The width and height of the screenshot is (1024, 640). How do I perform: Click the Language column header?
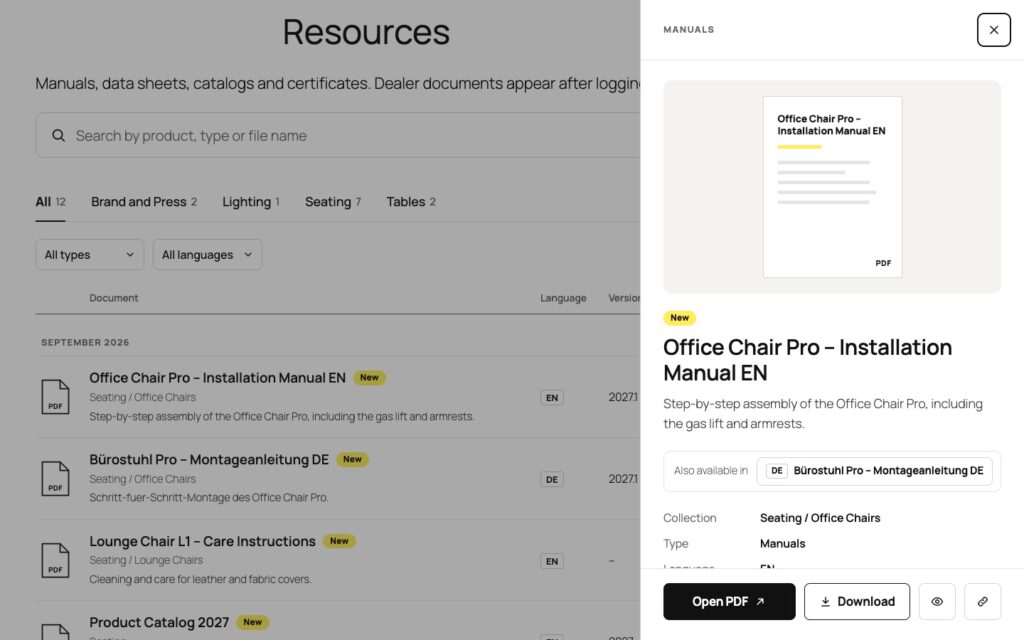pyautogui.click(x=563, y=298)
